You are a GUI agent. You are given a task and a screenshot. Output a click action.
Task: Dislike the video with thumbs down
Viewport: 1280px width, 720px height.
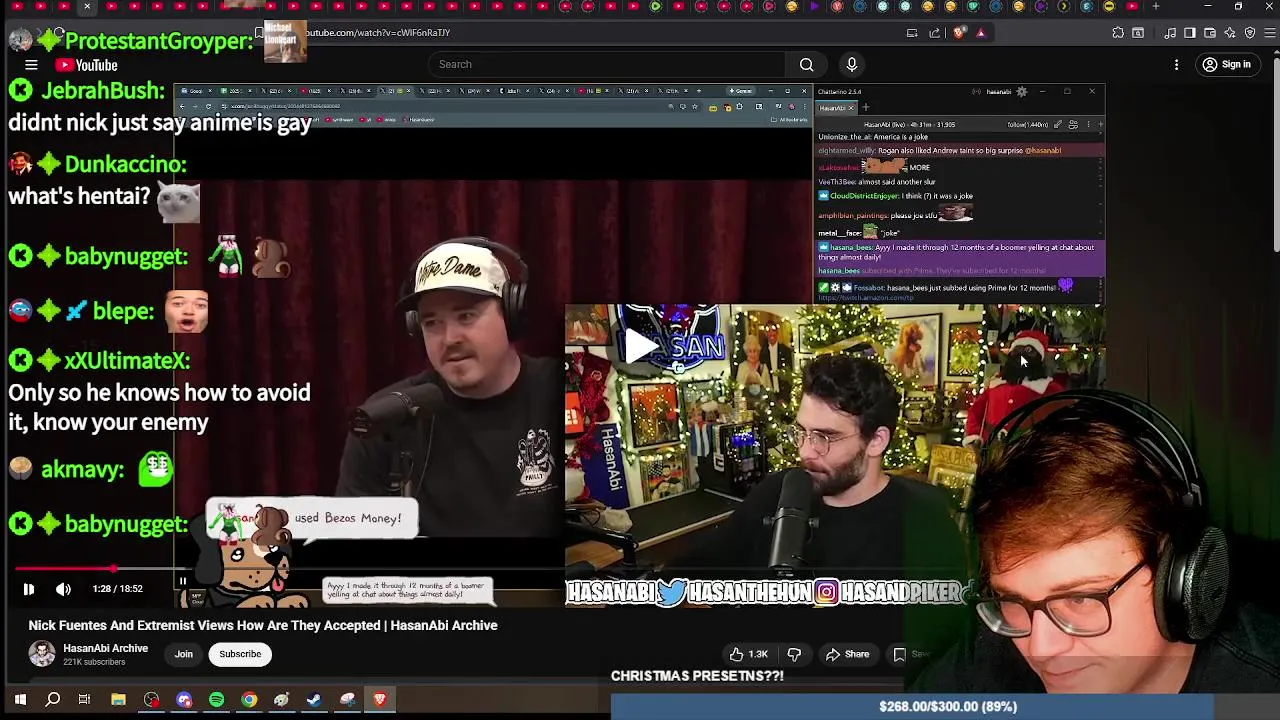click(x=794, y=654)
